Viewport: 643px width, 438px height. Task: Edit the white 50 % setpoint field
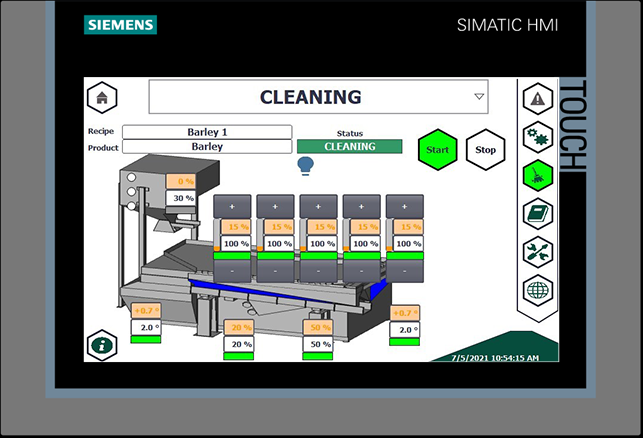tap(318, 344)
